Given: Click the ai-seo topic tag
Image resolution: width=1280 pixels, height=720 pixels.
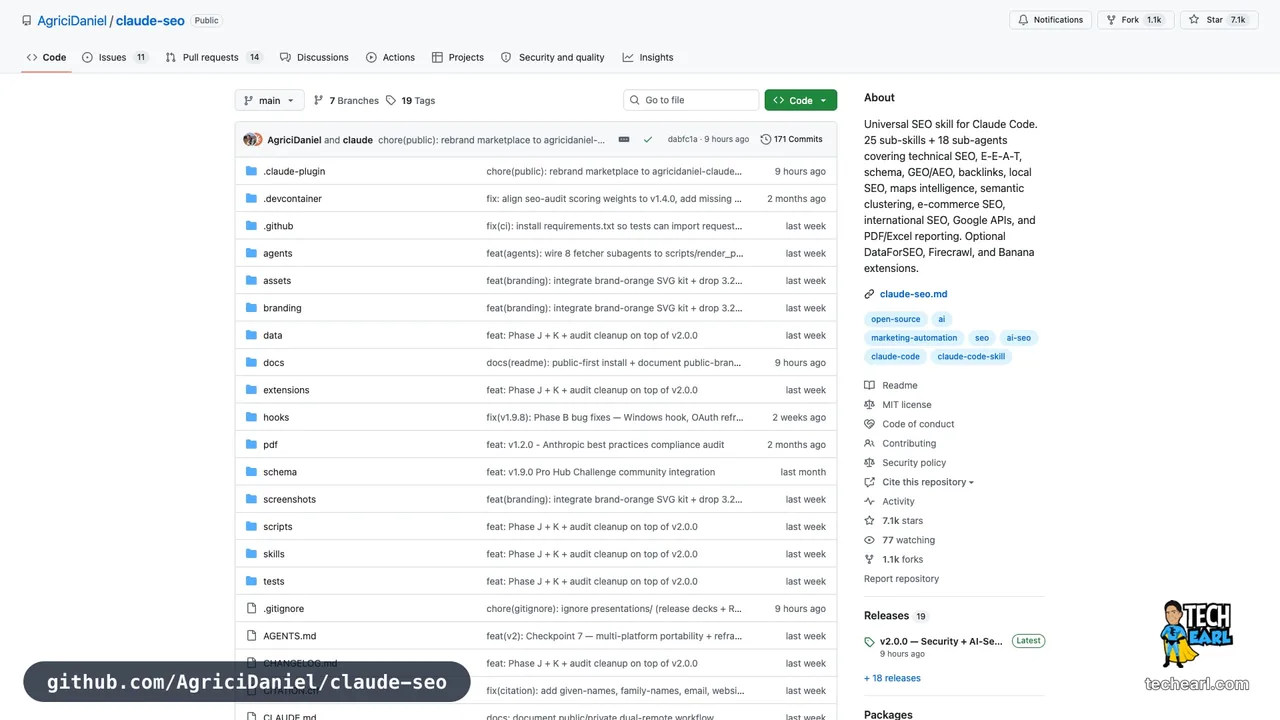Looking at the screenshot, I should pyautogui.click(x=1018, y=338).
